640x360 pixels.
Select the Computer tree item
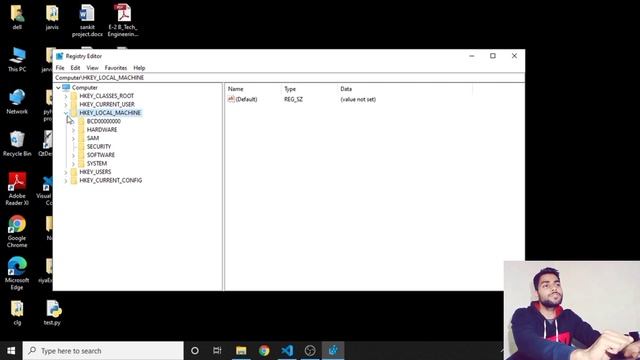84,88
